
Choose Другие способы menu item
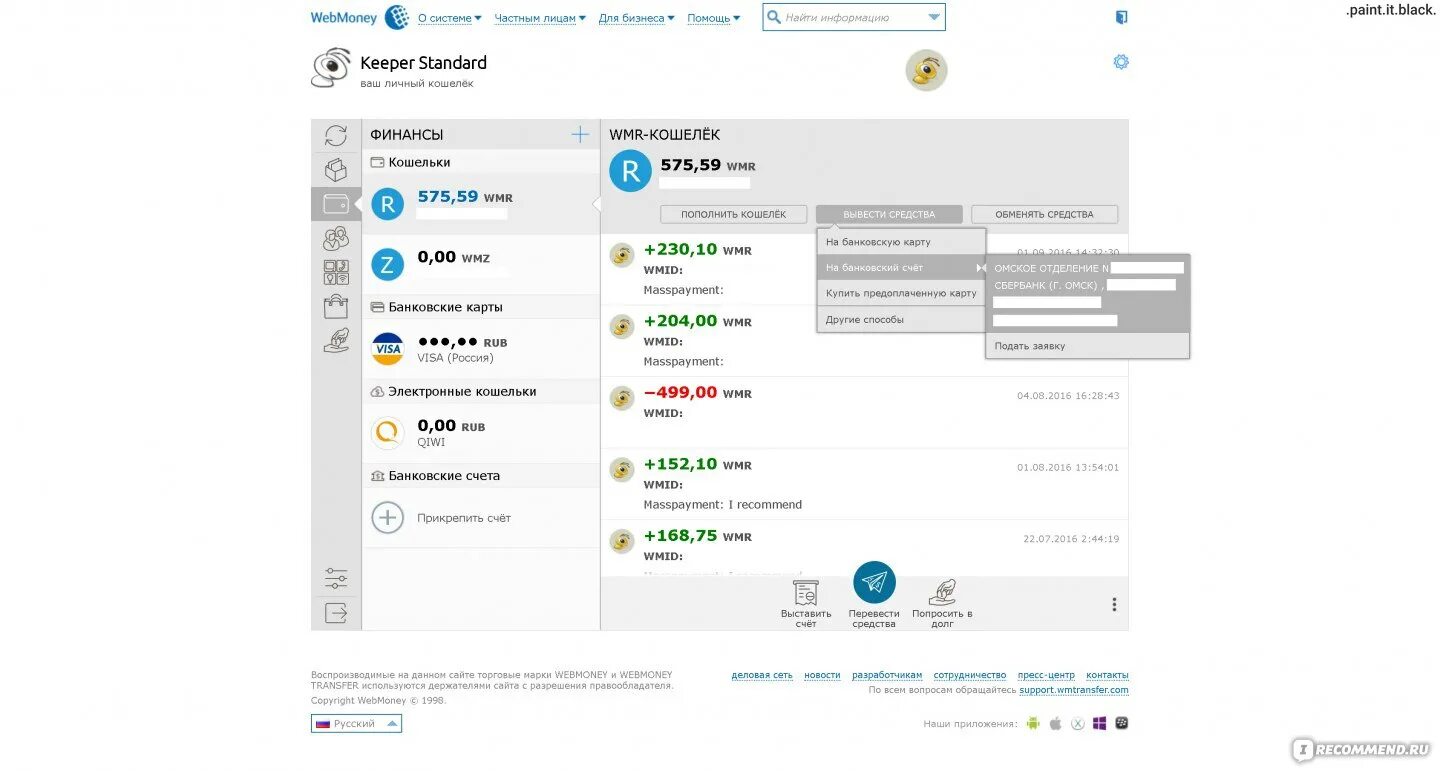click(x=901, y=320)
